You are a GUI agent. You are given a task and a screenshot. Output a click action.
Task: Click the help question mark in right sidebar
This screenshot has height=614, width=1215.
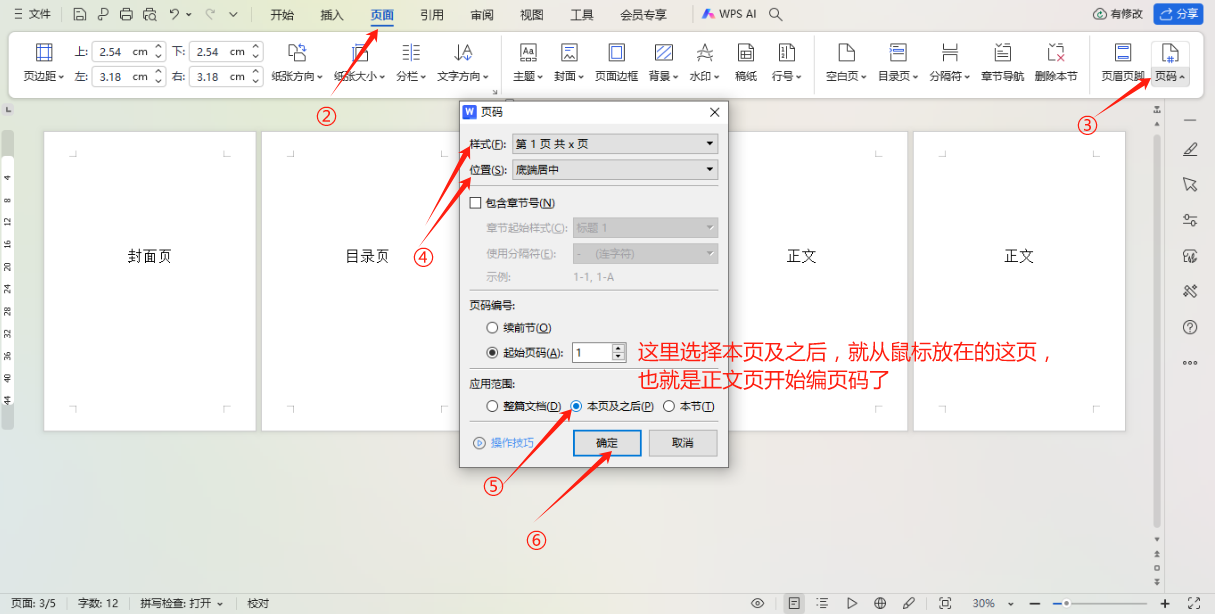click(1190, 327)
